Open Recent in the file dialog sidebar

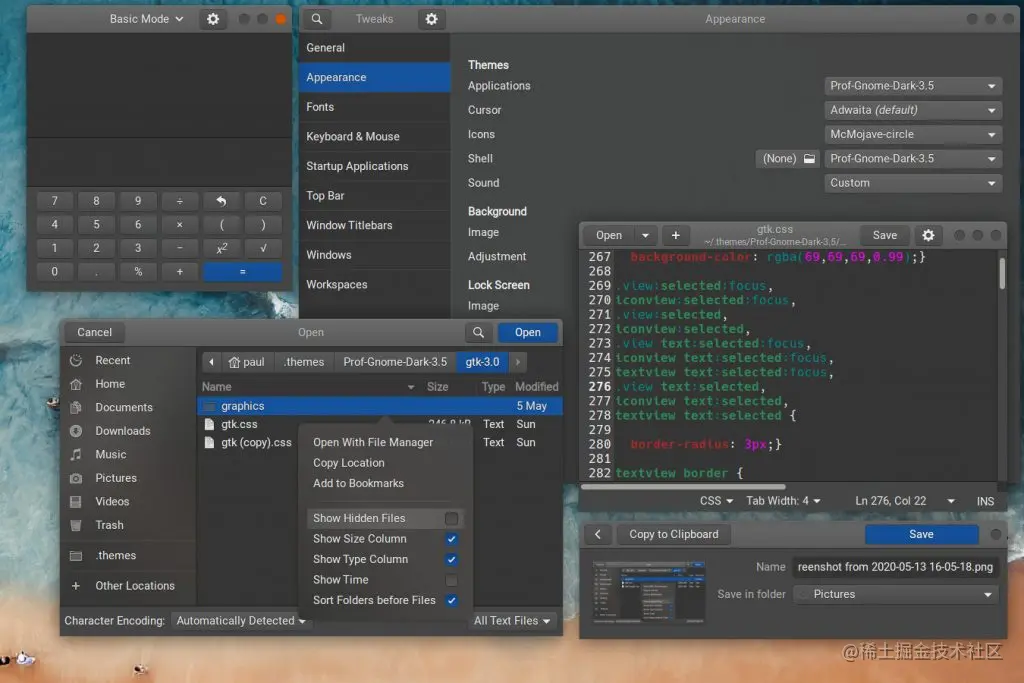129,360
